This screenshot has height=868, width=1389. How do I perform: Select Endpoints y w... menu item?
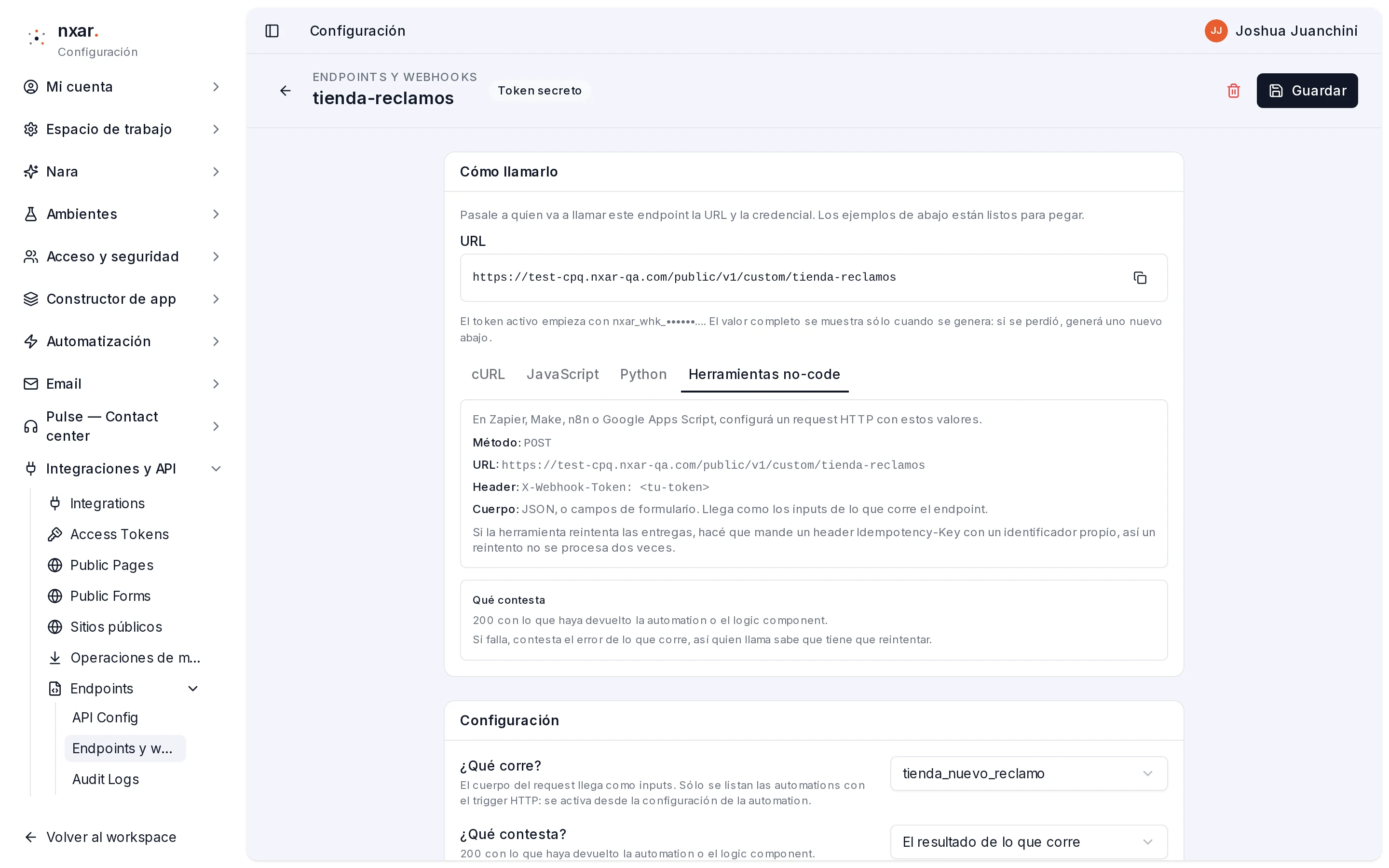[x=125, y=748]
